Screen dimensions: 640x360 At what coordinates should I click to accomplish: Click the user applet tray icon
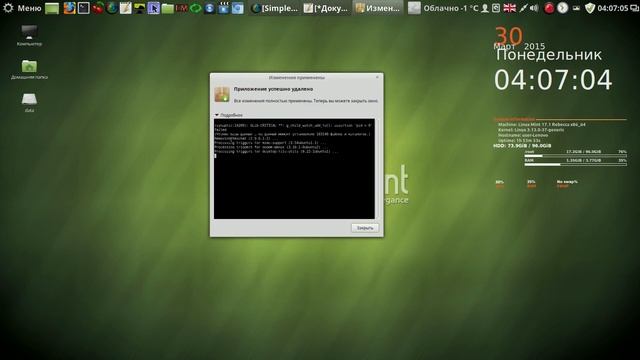(x=484, y=8)
